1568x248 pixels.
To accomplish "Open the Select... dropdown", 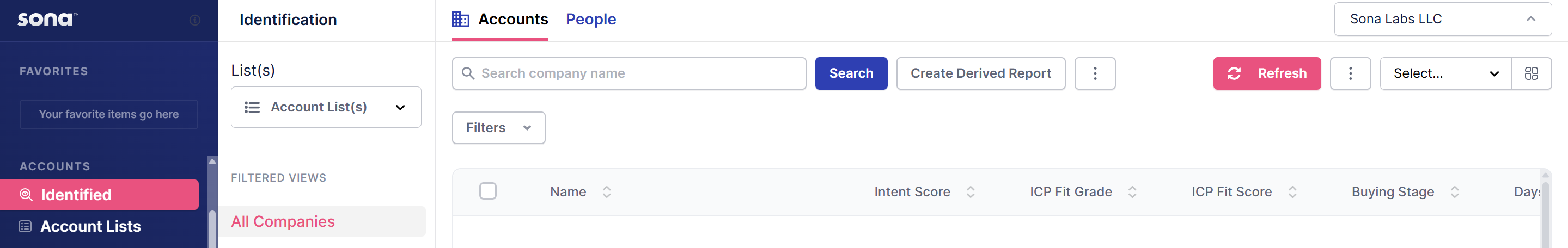I will tap(1444, 73).
